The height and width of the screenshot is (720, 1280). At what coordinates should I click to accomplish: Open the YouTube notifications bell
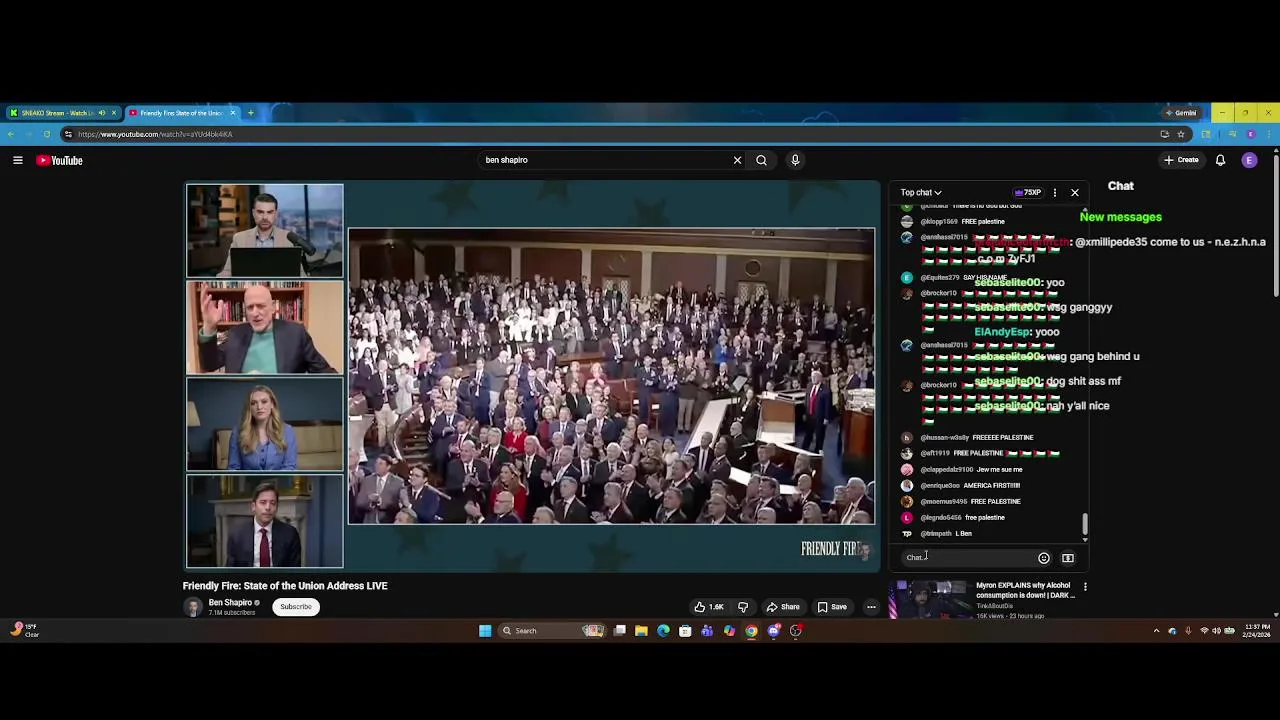click(x=1220, y=160)
